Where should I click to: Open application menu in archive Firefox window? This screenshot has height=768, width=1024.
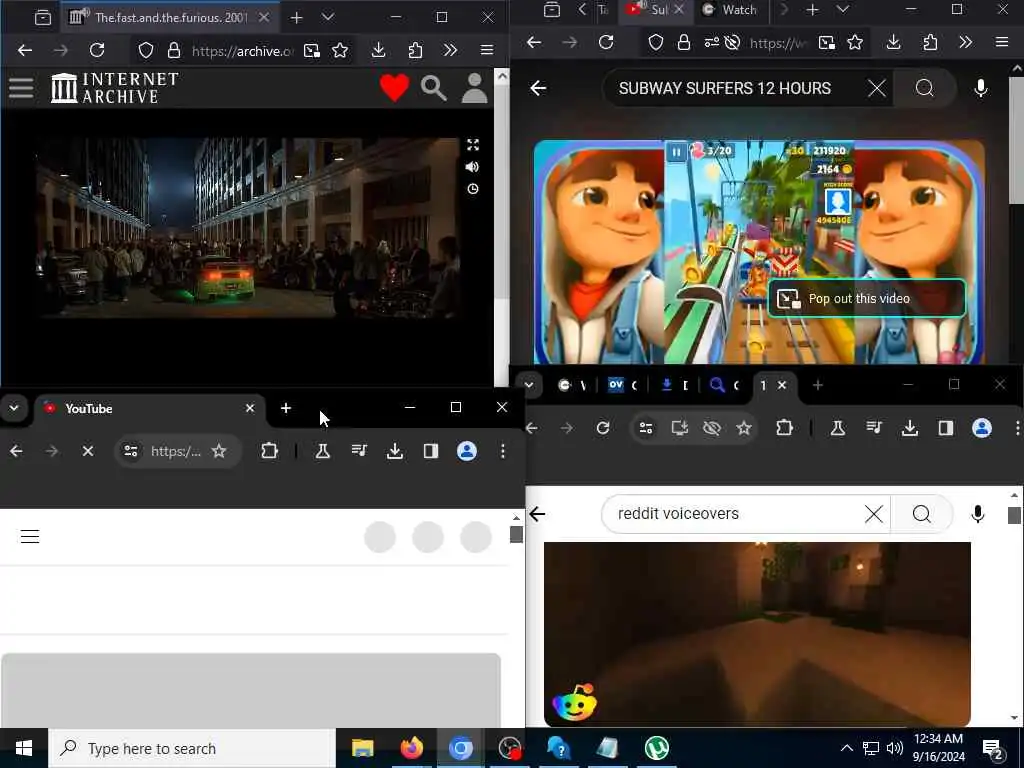(x=487, y=50)
